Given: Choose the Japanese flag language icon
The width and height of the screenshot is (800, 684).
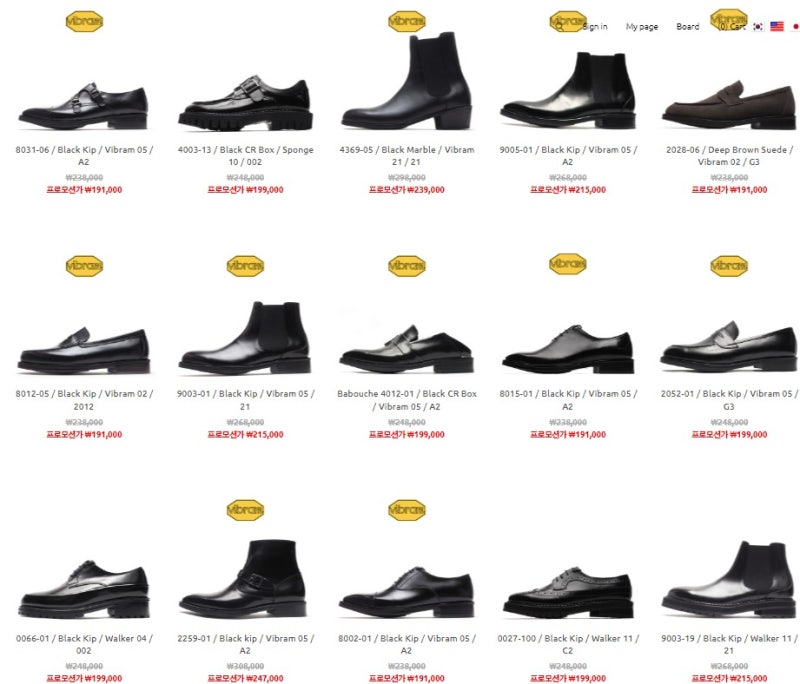Looking at the screenshot, I should [795, 27].
